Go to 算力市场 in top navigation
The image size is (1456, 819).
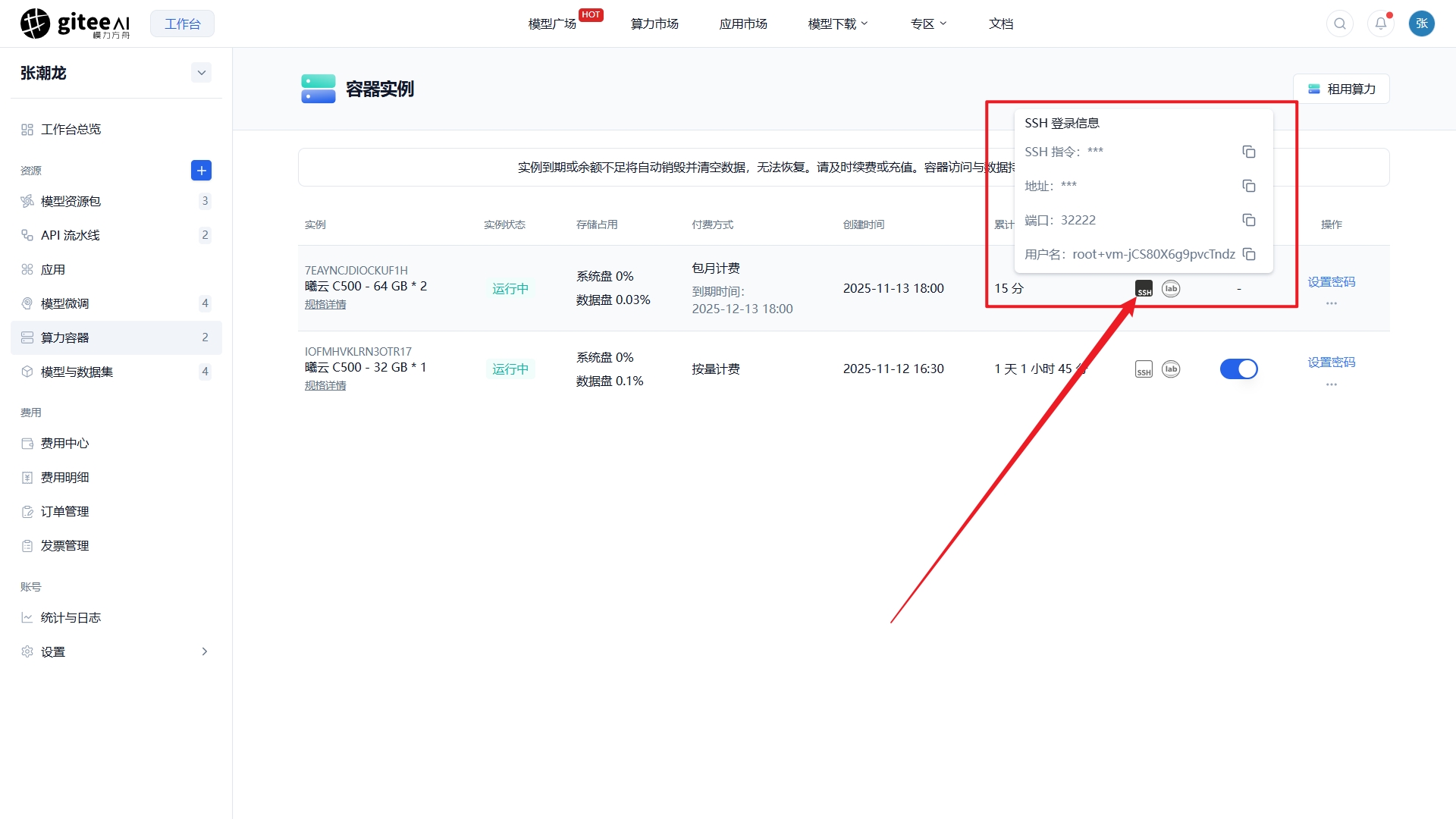pos(654,24)
